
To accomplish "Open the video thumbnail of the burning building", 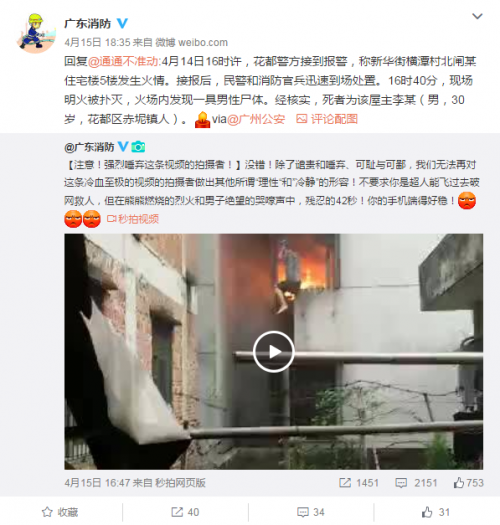I will coord(274,352).
